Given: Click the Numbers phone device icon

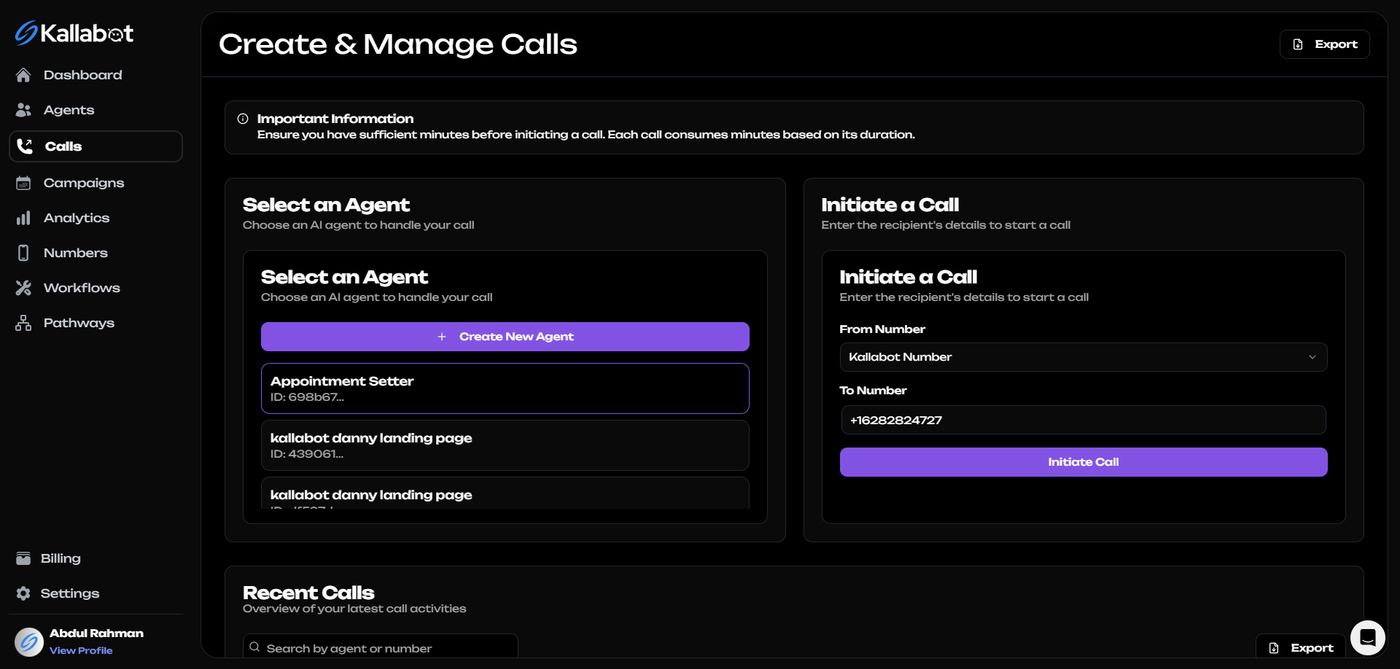Looking at the screenshot, I should click(23, 253).
